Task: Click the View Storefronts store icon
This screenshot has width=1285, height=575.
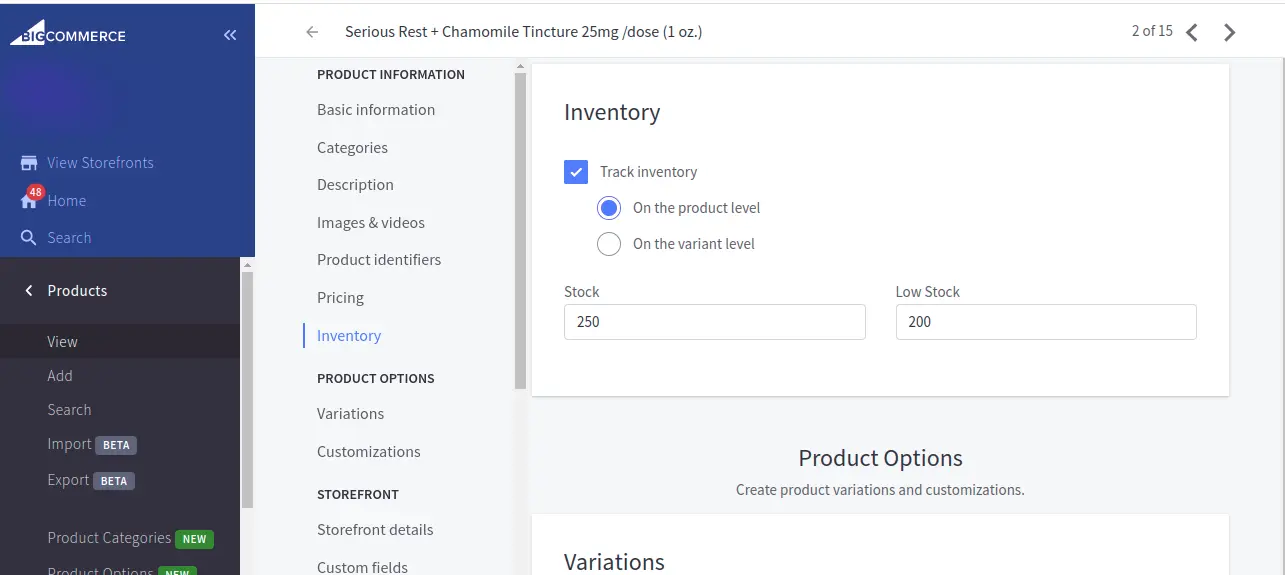Action: tap(29, 163)
